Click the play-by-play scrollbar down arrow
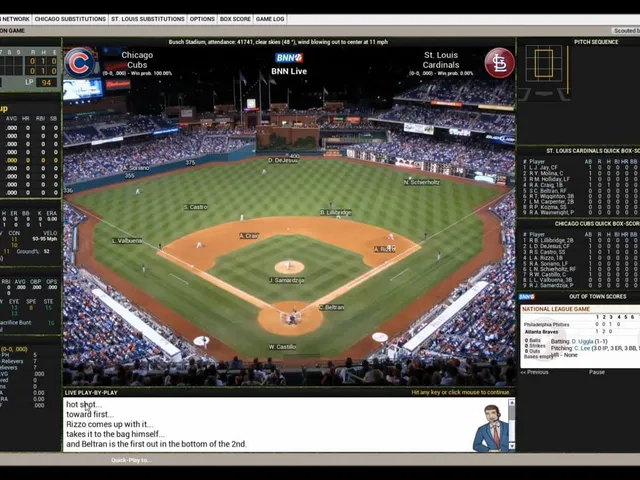The image size is (640, 480). click(x=511, y=446)
